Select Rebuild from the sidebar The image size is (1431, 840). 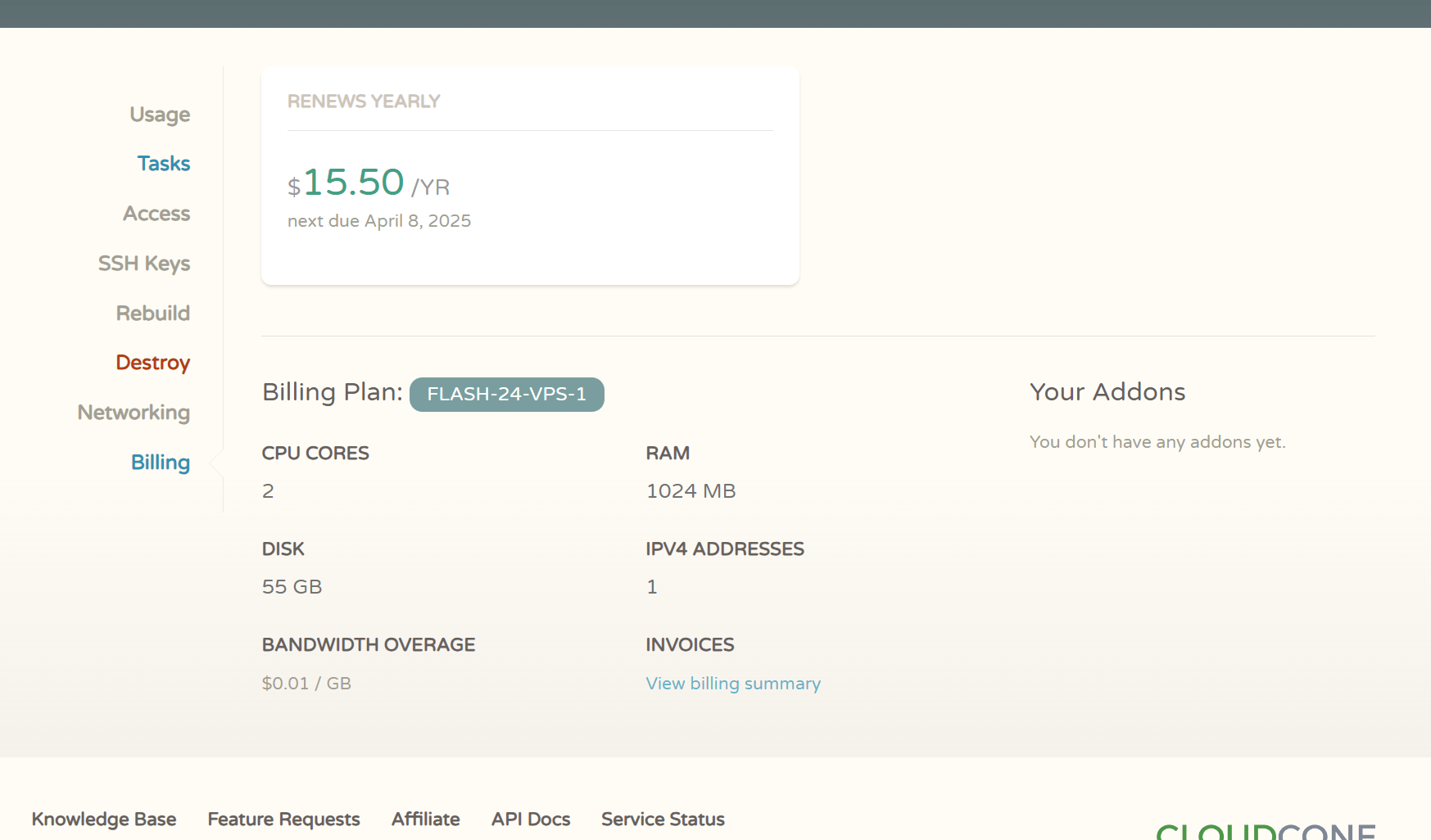pyautogui.click(x=153, y=314)
